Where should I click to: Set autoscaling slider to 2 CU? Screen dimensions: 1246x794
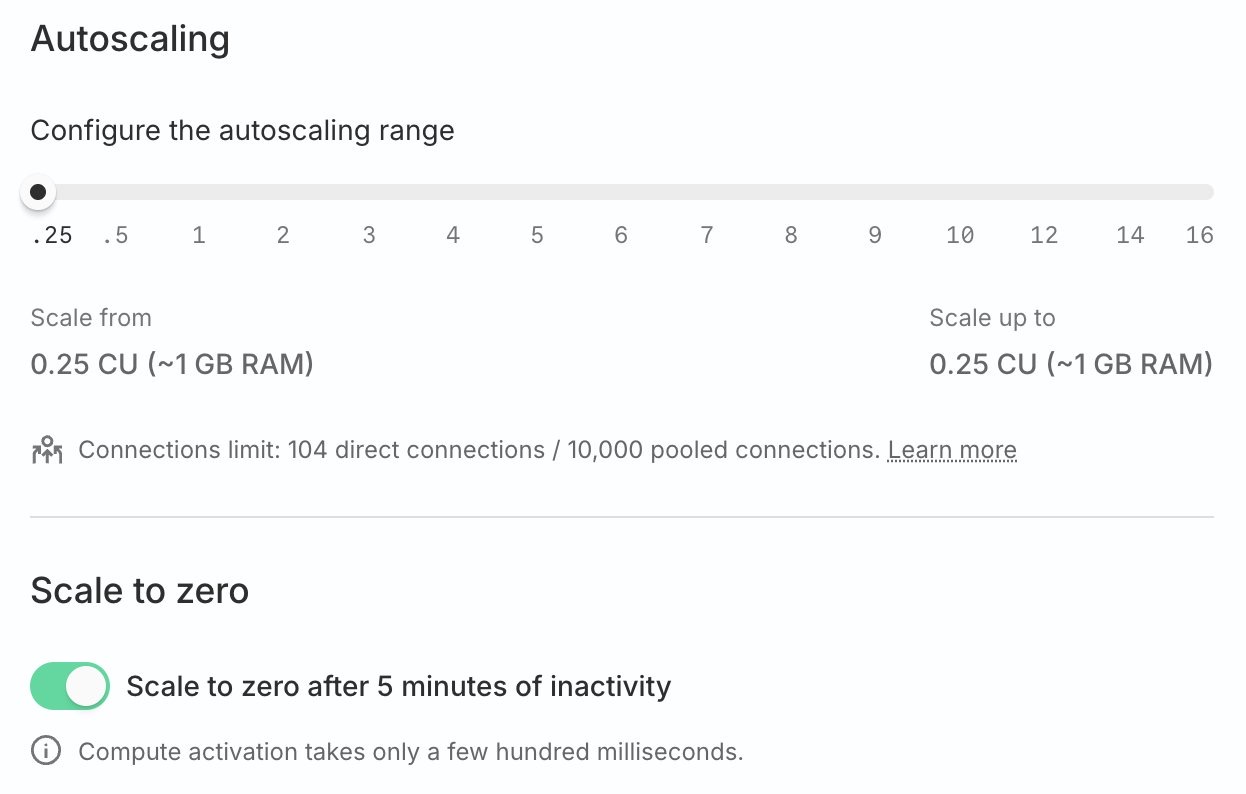[283, 192]
